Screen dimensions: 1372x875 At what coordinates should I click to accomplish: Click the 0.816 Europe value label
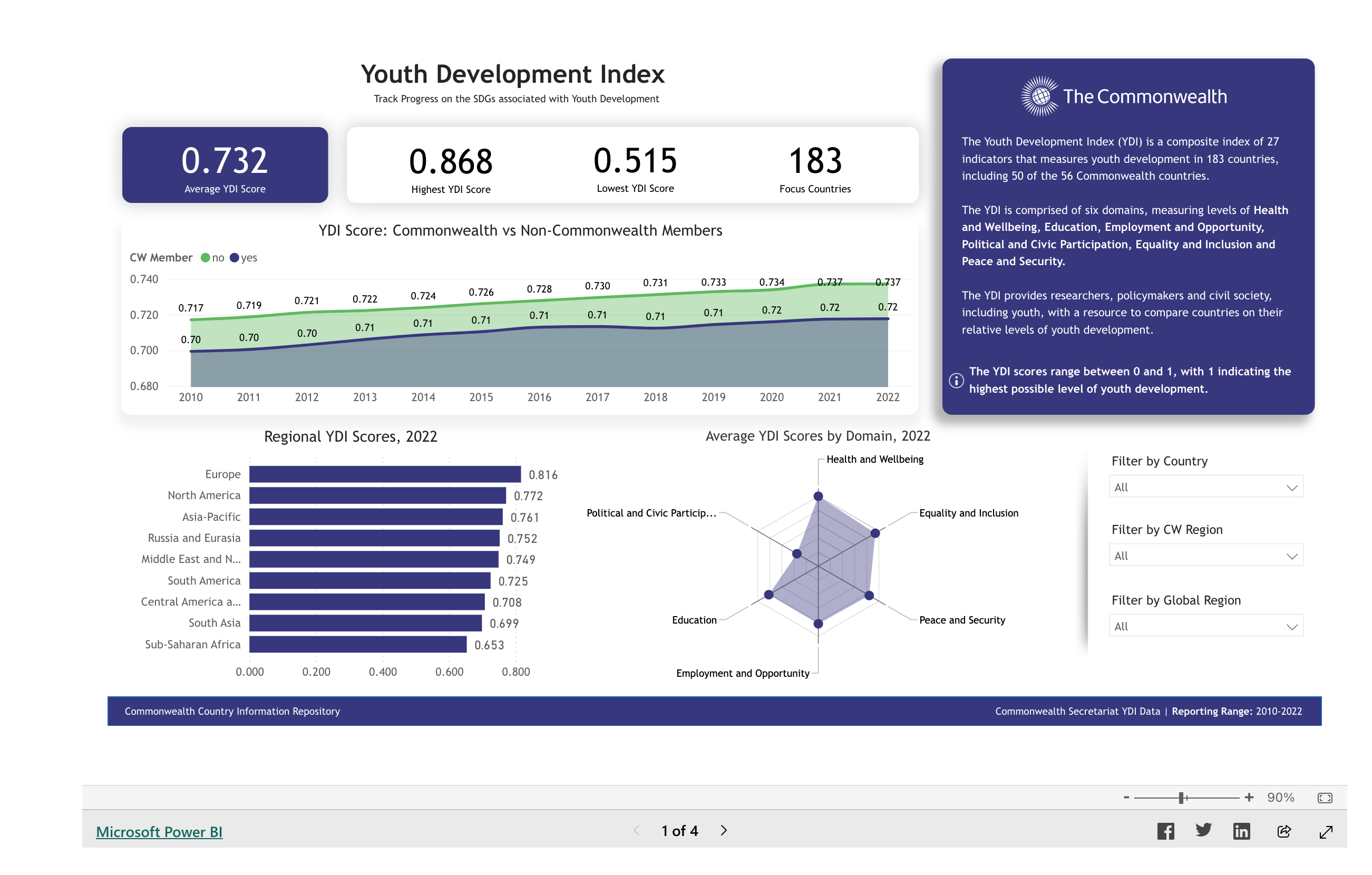coord(543,474)
